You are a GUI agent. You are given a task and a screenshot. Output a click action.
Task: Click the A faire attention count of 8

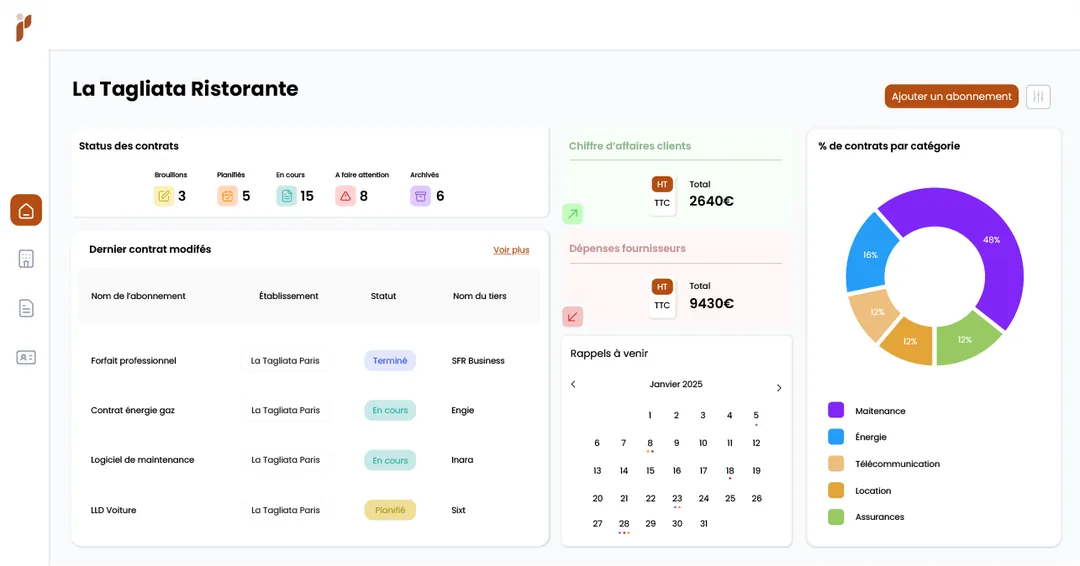click(364, 196)
